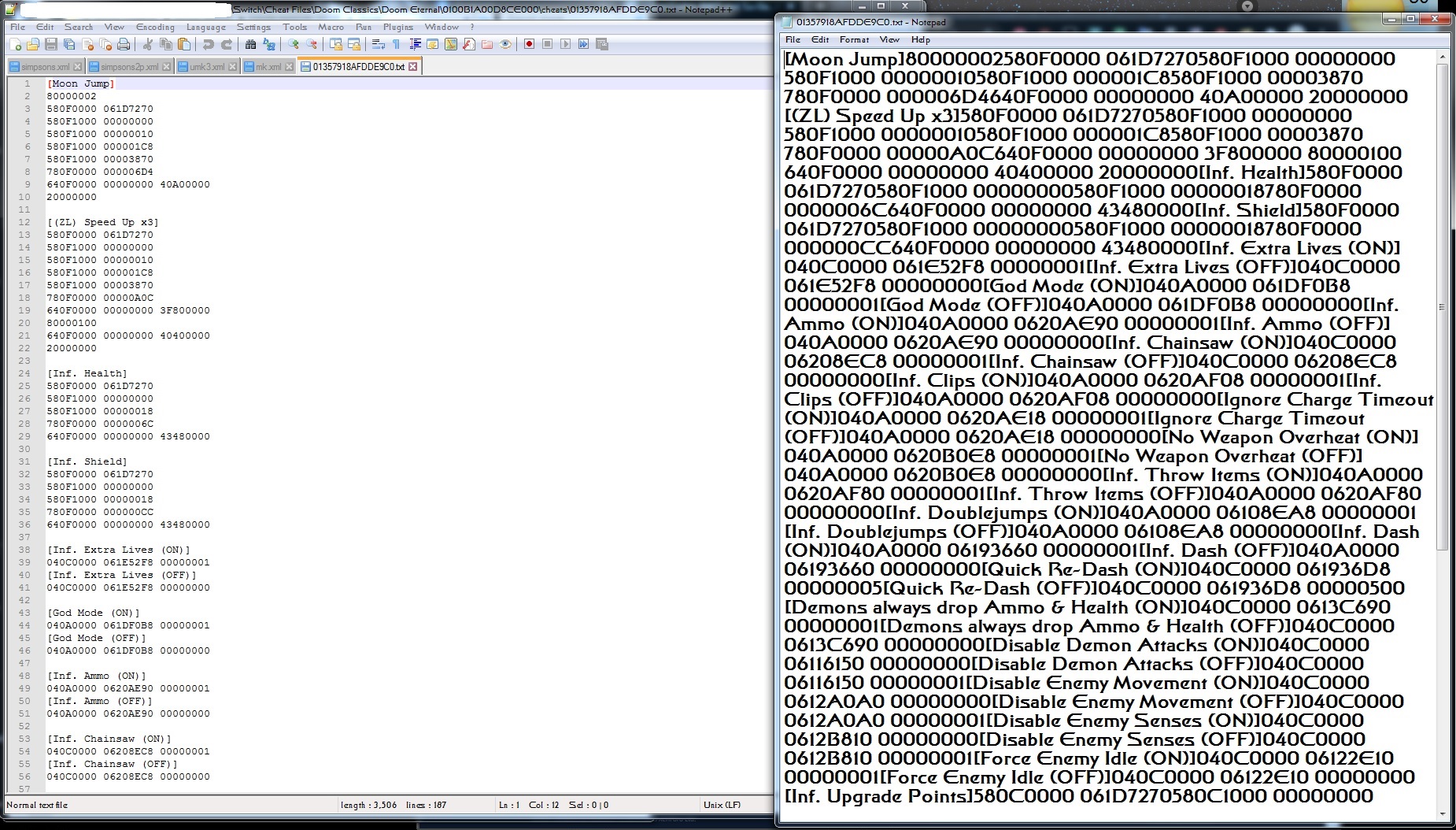Switch to the umk3.xml tab
This screenshot has height=830, width=1456.
pos(207,67)
